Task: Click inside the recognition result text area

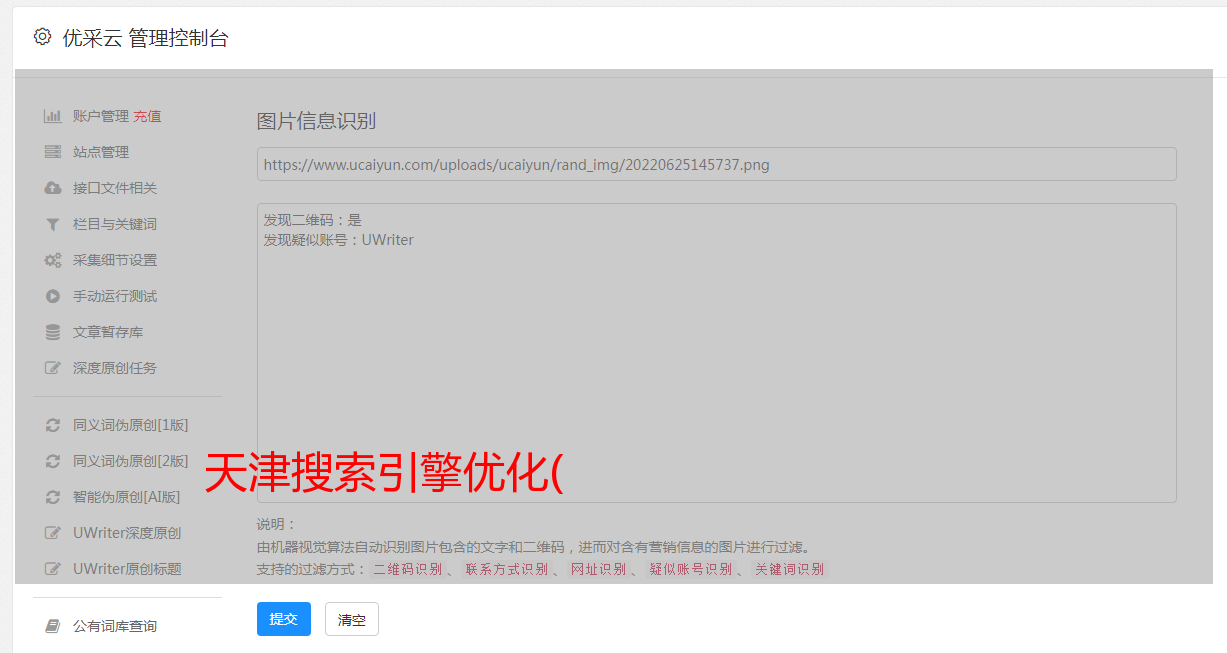Action: tap(716, 353)
